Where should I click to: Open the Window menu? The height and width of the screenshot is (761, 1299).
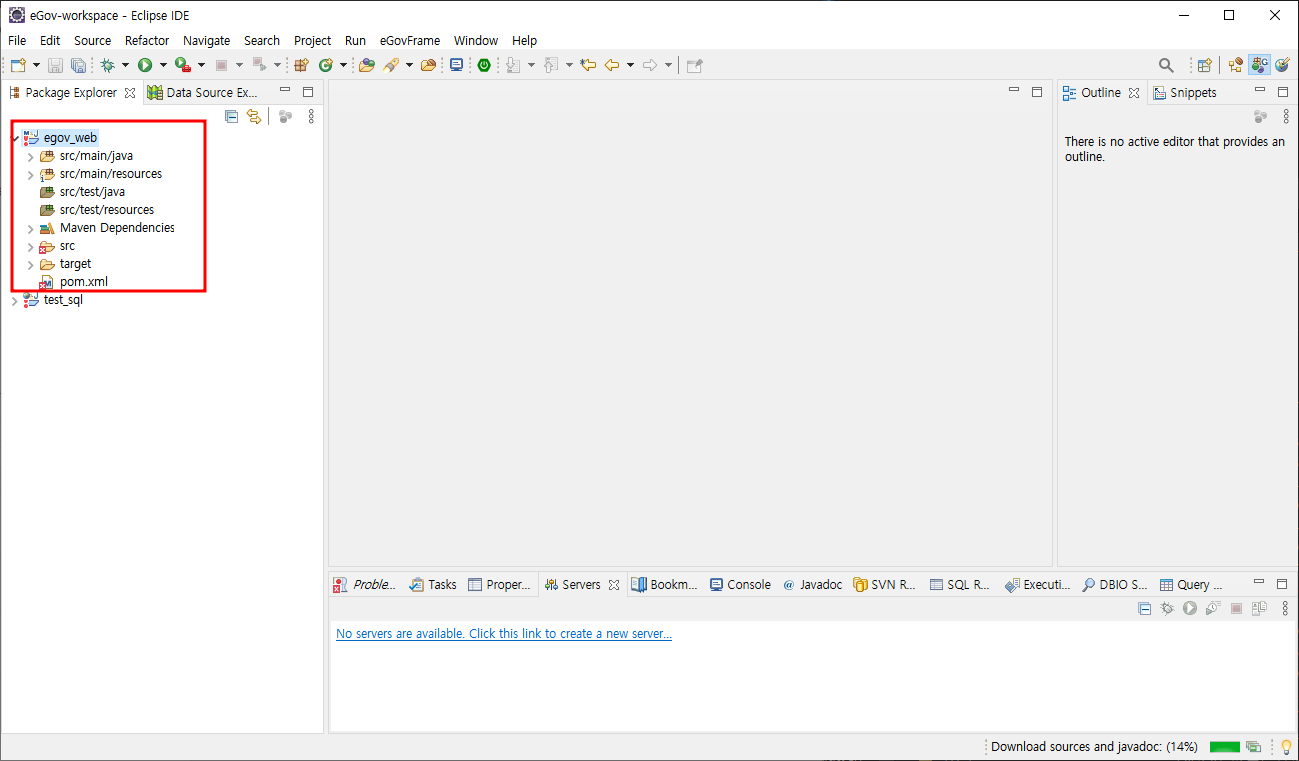click(476, 41)
